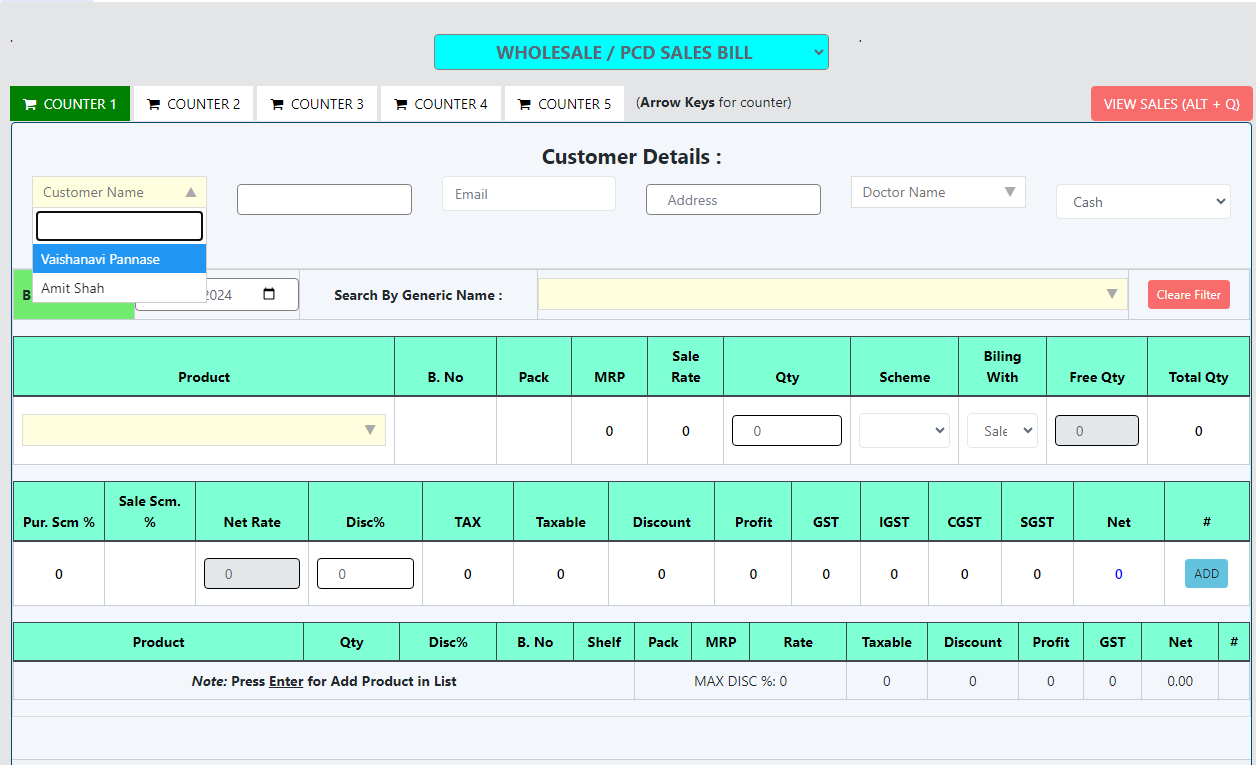
Task: Open the Wholesale / PCD Sales Bill dropdown
Action: point(631,53)
